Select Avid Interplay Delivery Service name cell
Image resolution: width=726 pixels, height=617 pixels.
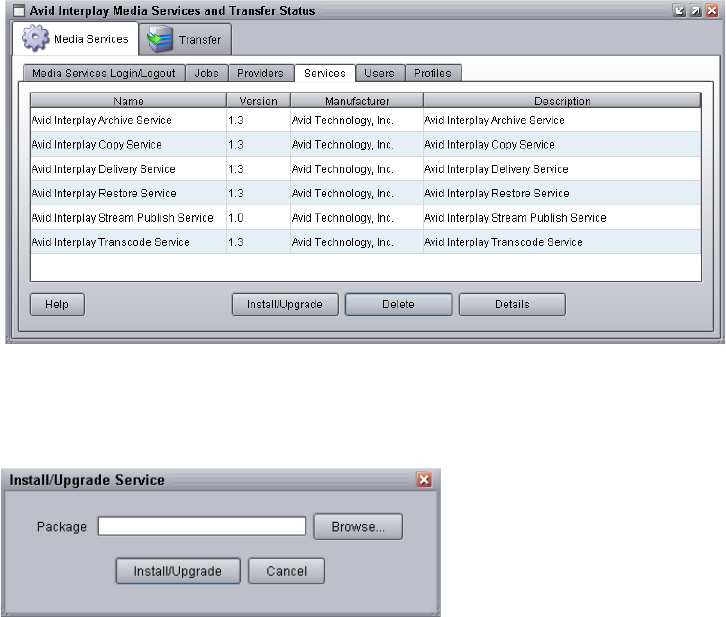pos(128,169)
